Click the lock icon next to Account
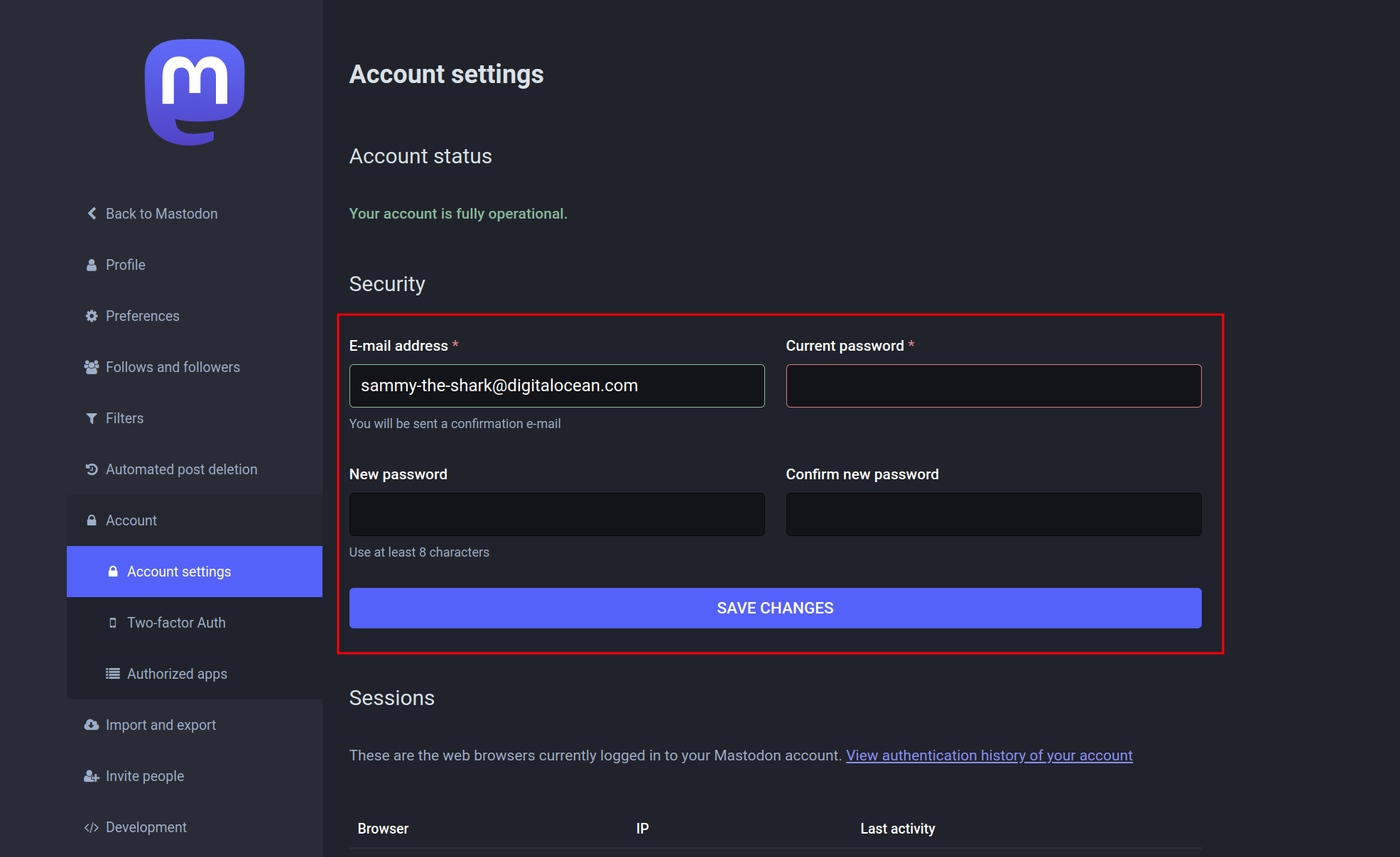 (92, 520)
